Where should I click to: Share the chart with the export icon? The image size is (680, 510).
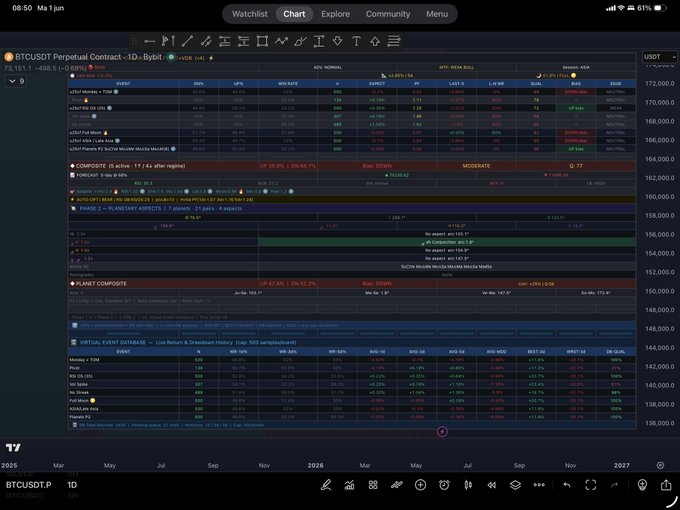pos(666,484)
